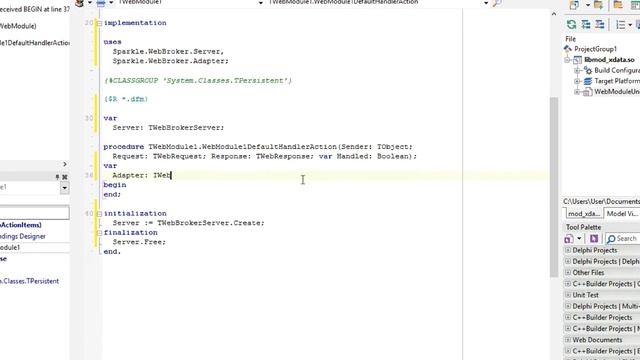Click the search magnifier icon in Tool Palette
This screenshot has width=640, height=360.
(611, 239)
